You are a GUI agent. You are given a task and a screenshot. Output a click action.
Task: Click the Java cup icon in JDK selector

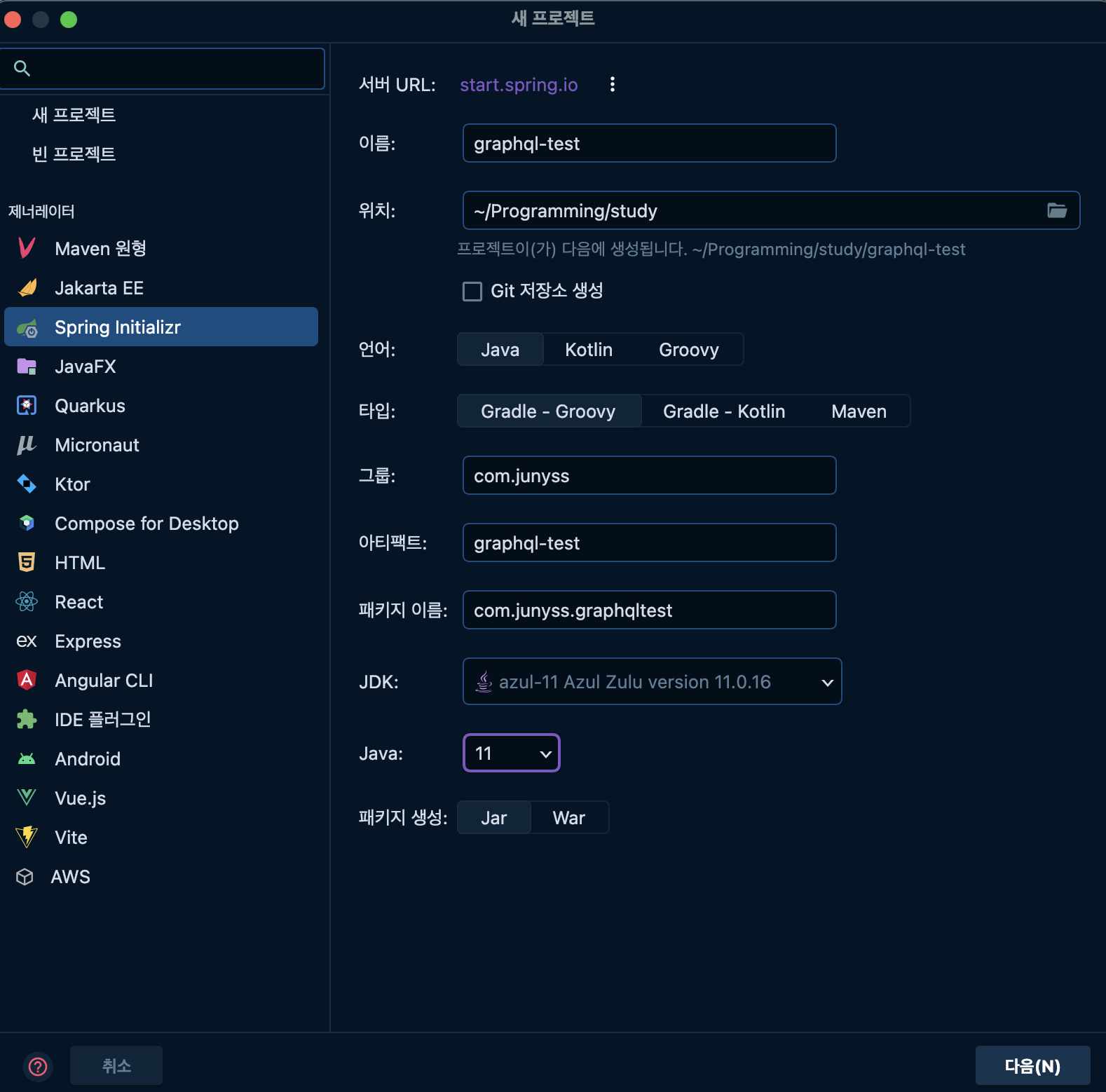(x=484, y=681)
